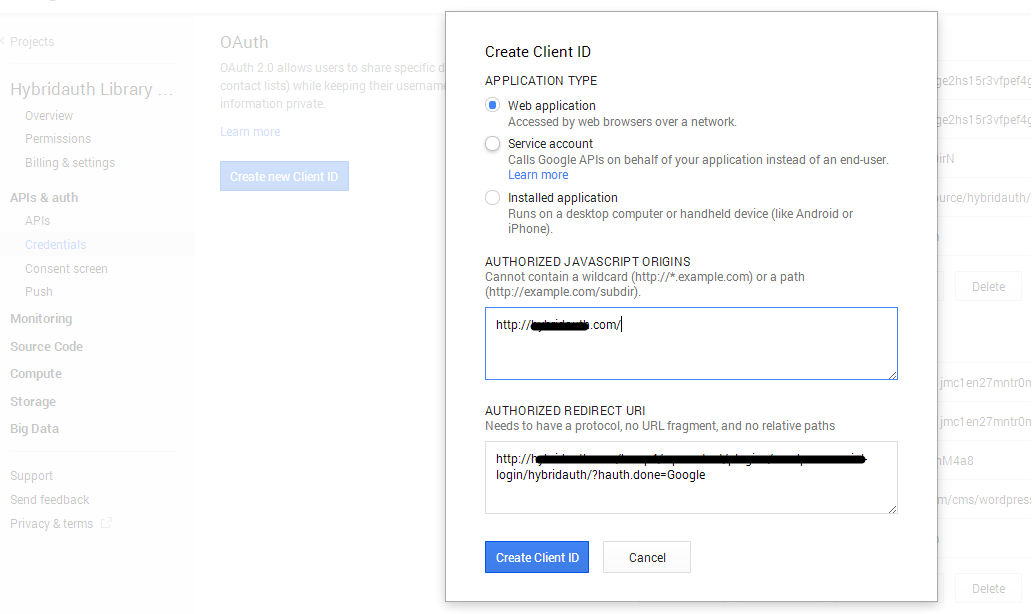Expand the Source Code section

click(x=46, y=347)
